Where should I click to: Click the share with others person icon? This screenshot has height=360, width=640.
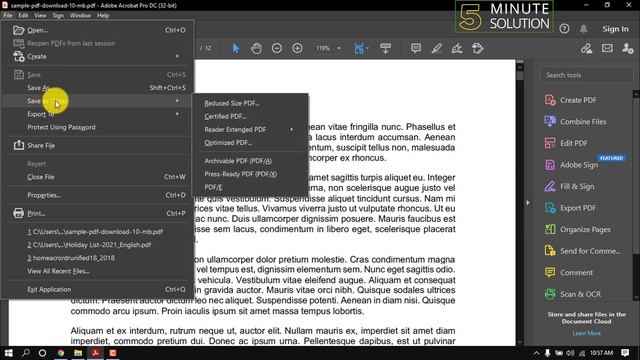[628, 48]
